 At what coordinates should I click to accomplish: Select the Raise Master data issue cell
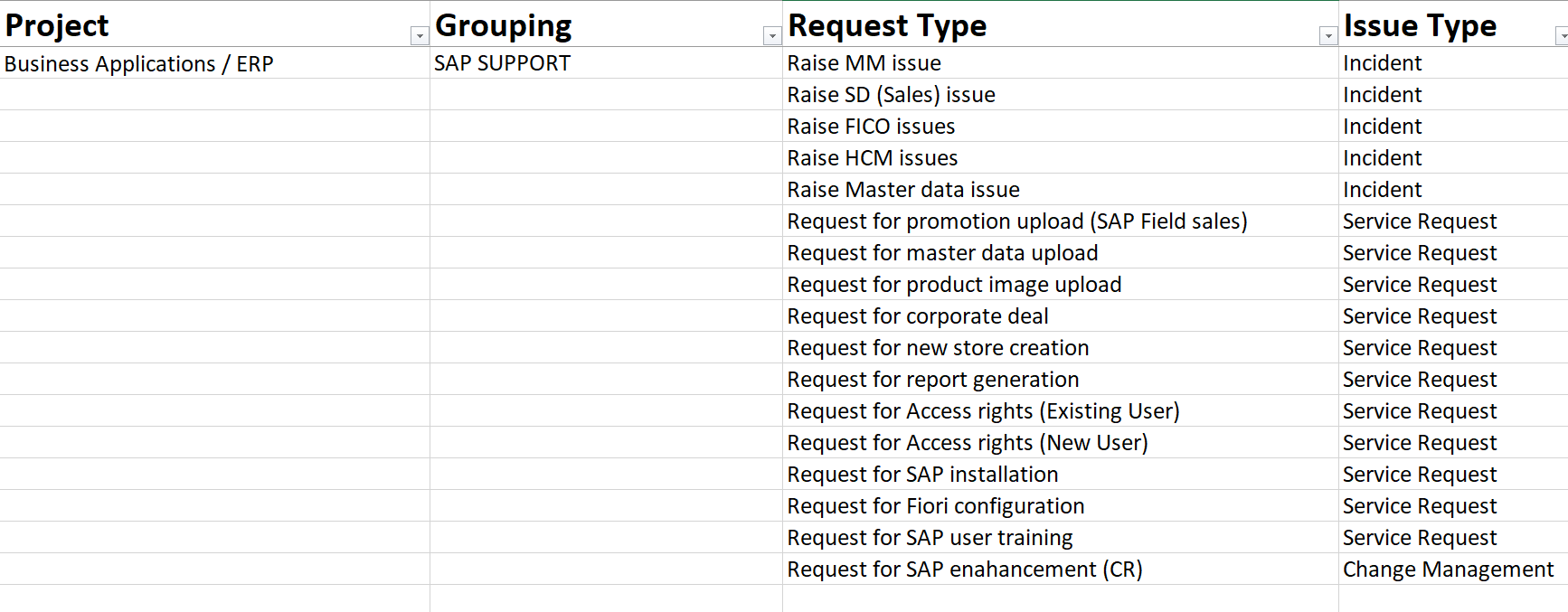pyautogui.click(x=1060, y=190)
